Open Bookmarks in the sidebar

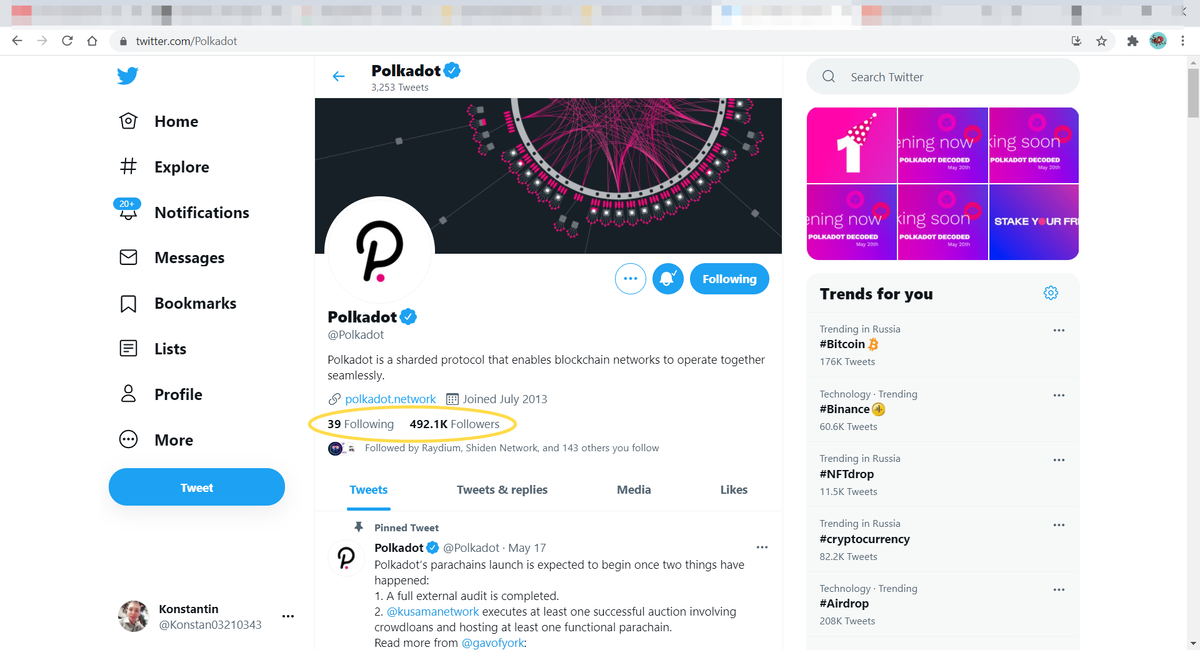click(129, 303)
